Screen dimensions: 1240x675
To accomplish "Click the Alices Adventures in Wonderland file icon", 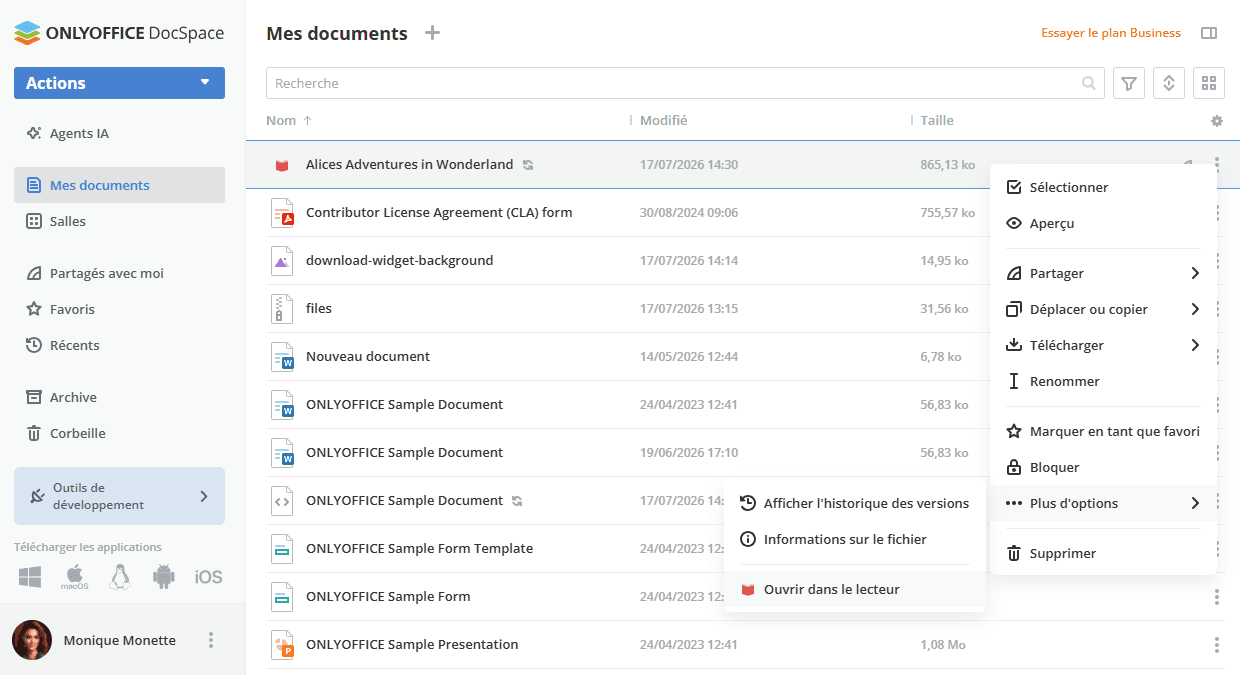I will click(282, 165).
